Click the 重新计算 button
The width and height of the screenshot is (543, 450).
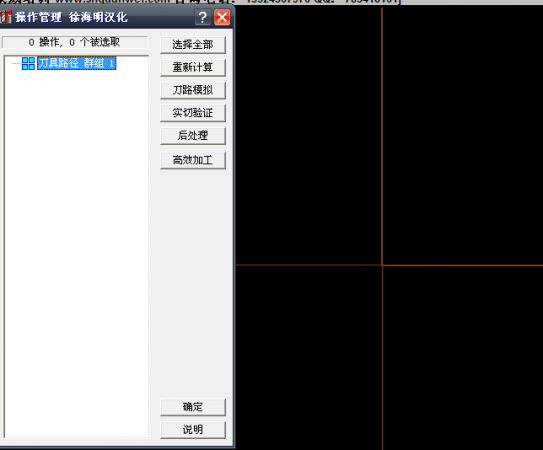click(193, 67)
